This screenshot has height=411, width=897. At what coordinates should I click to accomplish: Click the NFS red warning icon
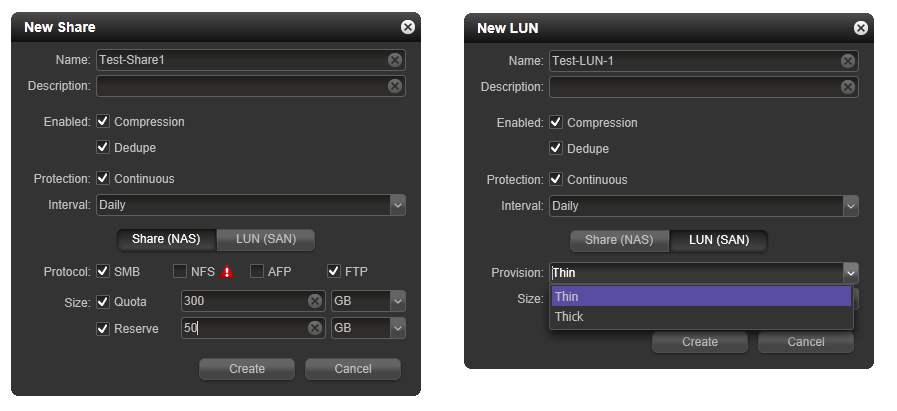point(227,272)
